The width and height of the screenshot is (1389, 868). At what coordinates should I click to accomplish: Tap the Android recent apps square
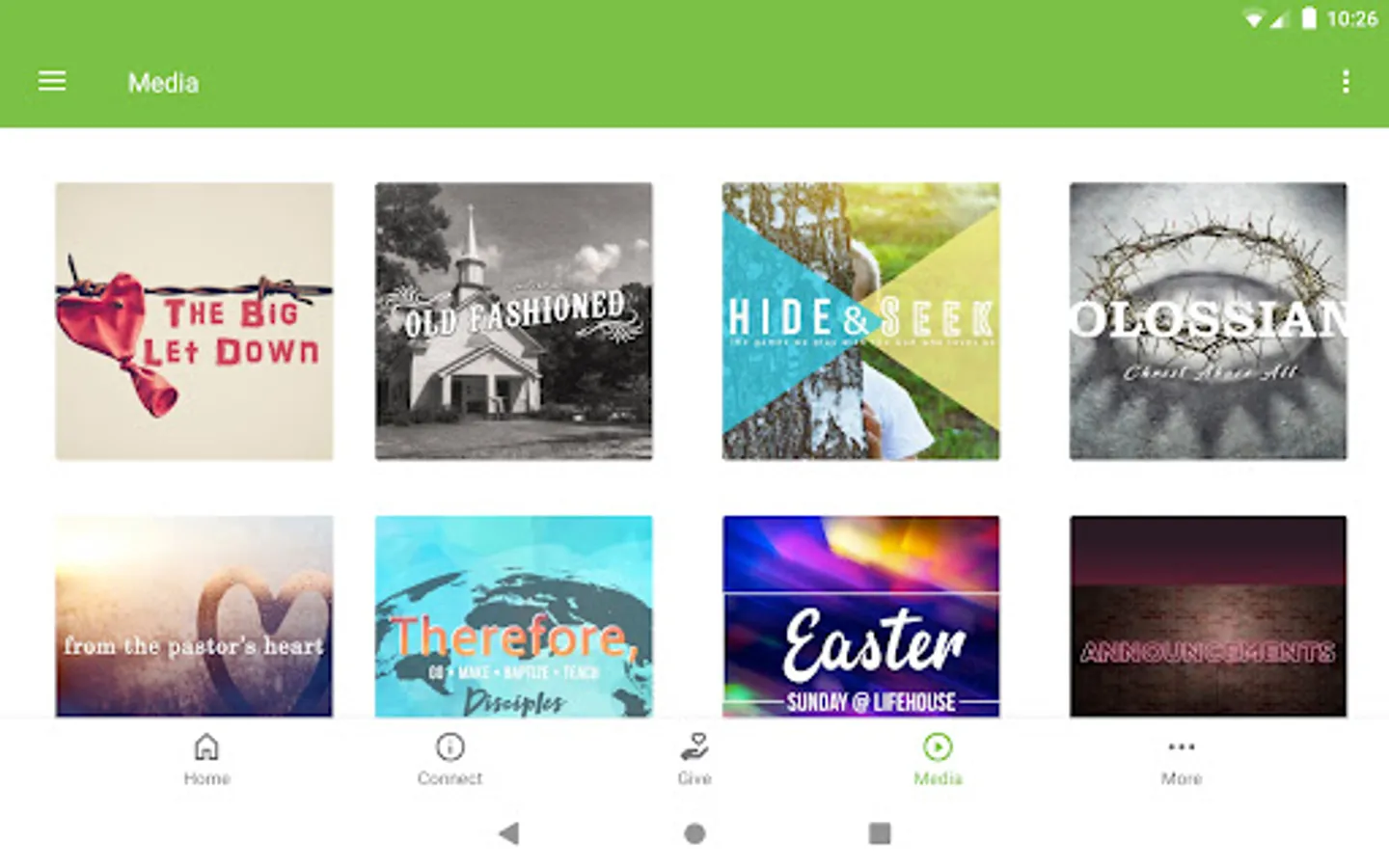click(880, 833)
